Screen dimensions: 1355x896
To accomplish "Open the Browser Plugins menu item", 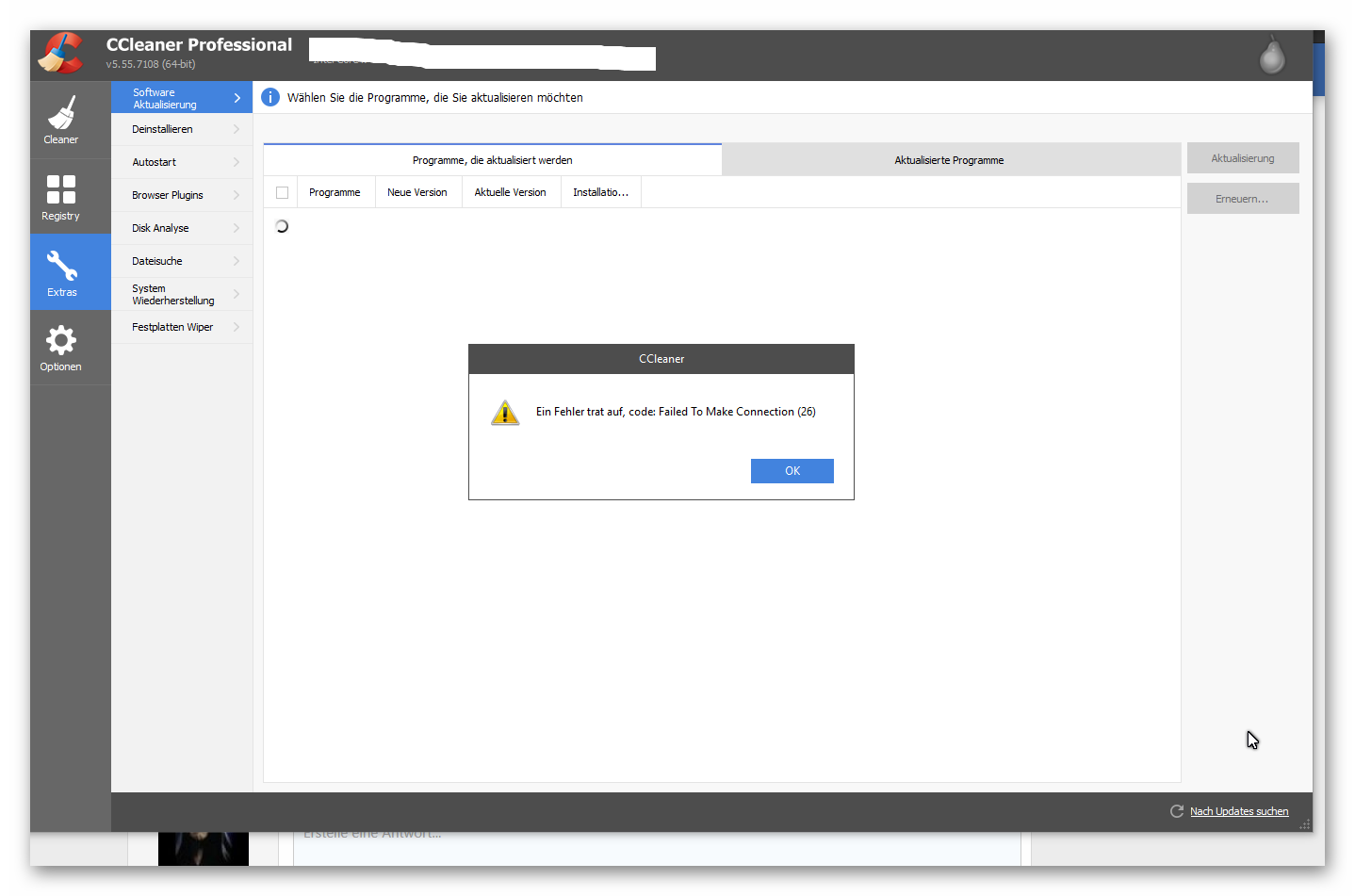I will coord(182,195).
